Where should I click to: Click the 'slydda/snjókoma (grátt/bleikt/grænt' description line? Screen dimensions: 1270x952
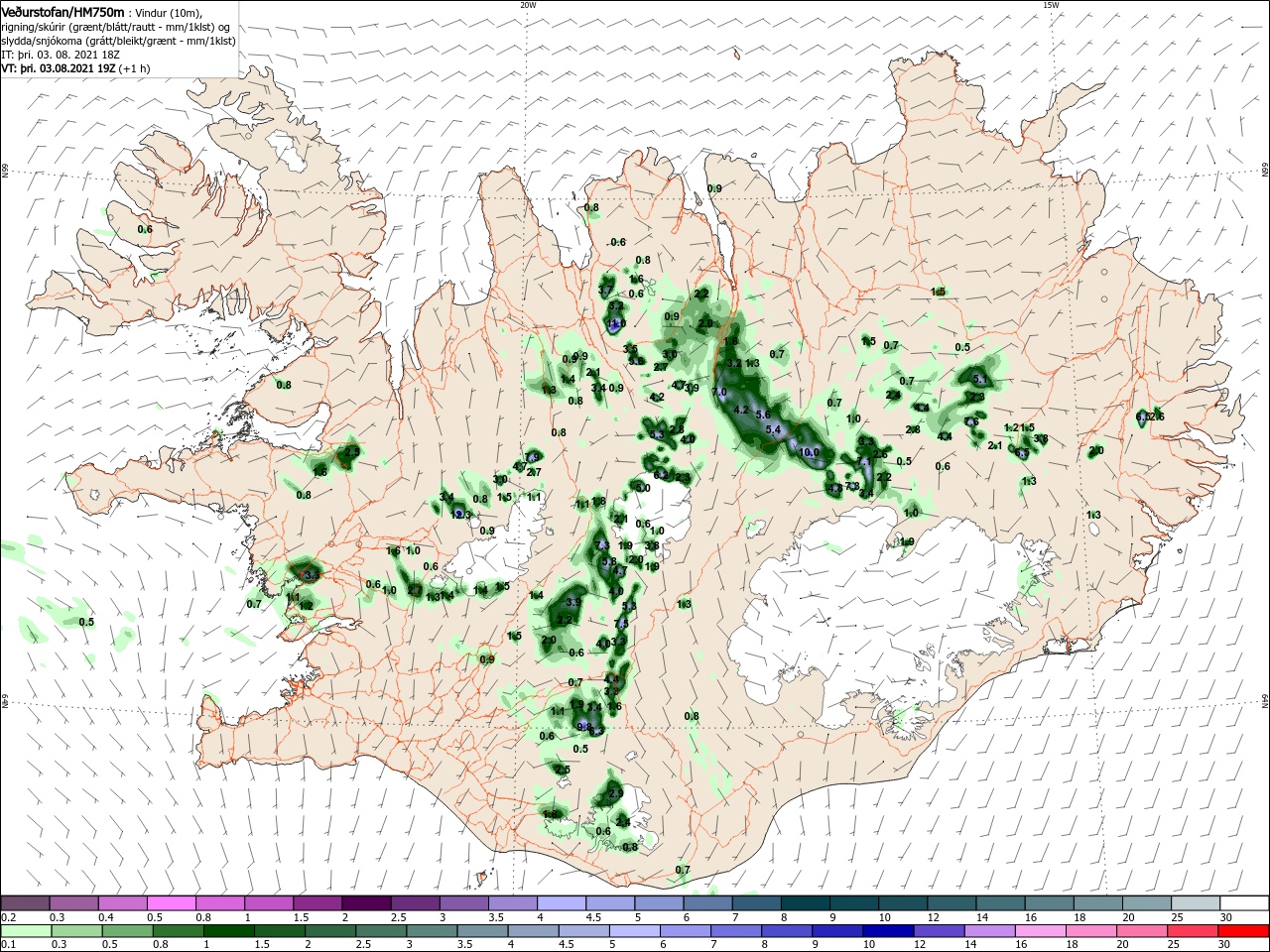[x=118, y=41]
